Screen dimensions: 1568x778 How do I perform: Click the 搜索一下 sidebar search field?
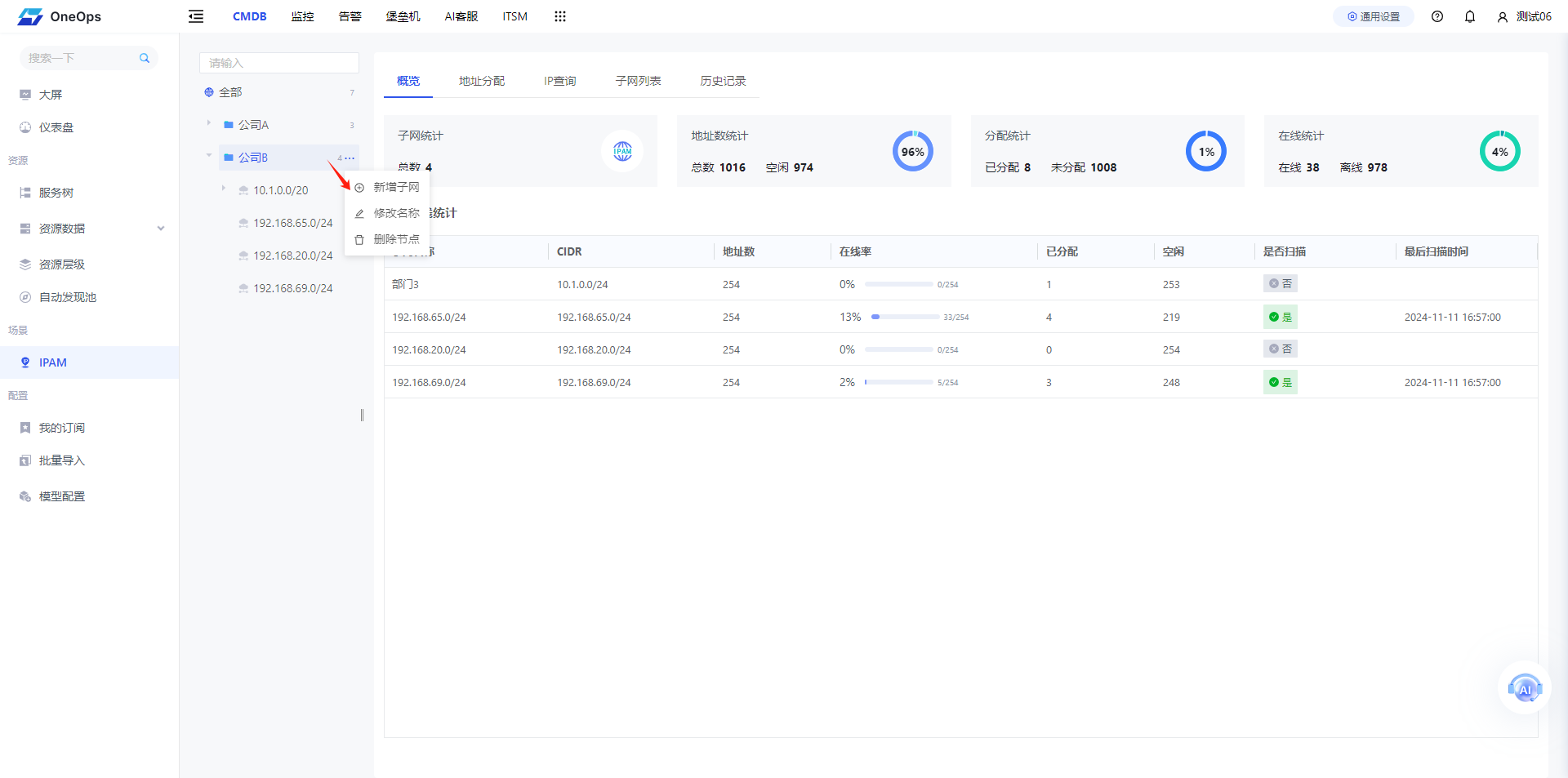pyautogui.click(x=88, y=58)
